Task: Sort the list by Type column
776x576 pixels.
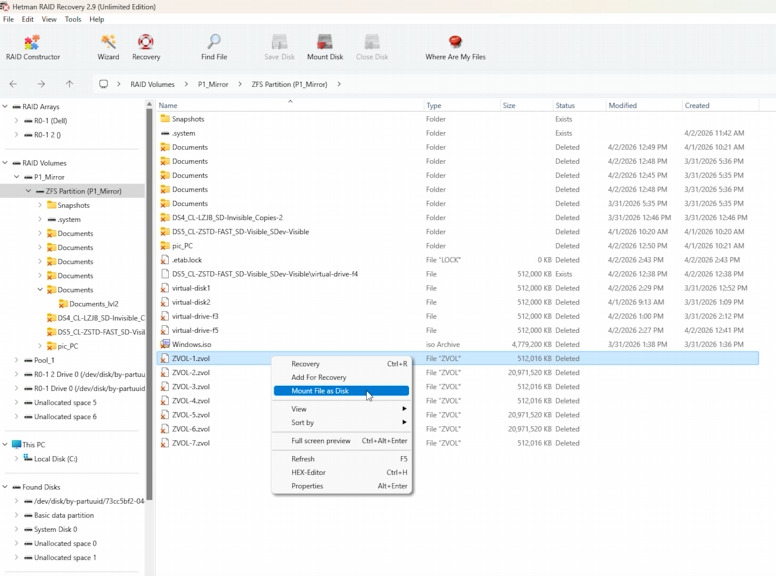Action: click(462, 105)
